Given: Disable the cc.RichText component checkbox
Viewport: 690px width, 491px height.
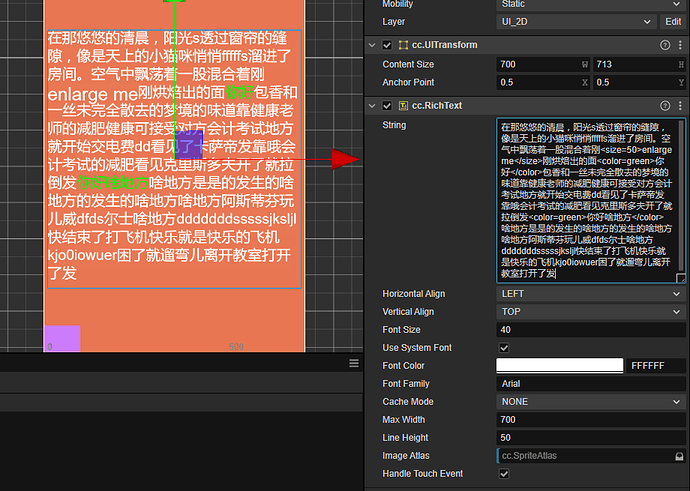Looking at the screenshot, I should point(387,106).
